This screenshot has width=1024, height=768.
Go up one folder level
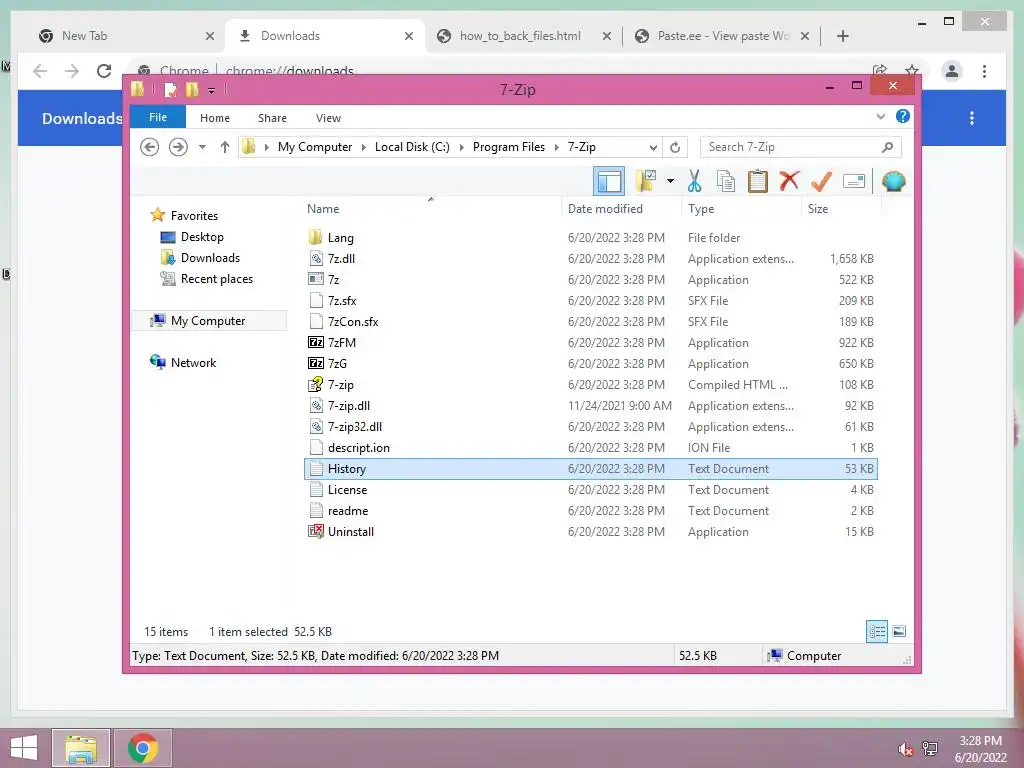[x=225, y=147]
